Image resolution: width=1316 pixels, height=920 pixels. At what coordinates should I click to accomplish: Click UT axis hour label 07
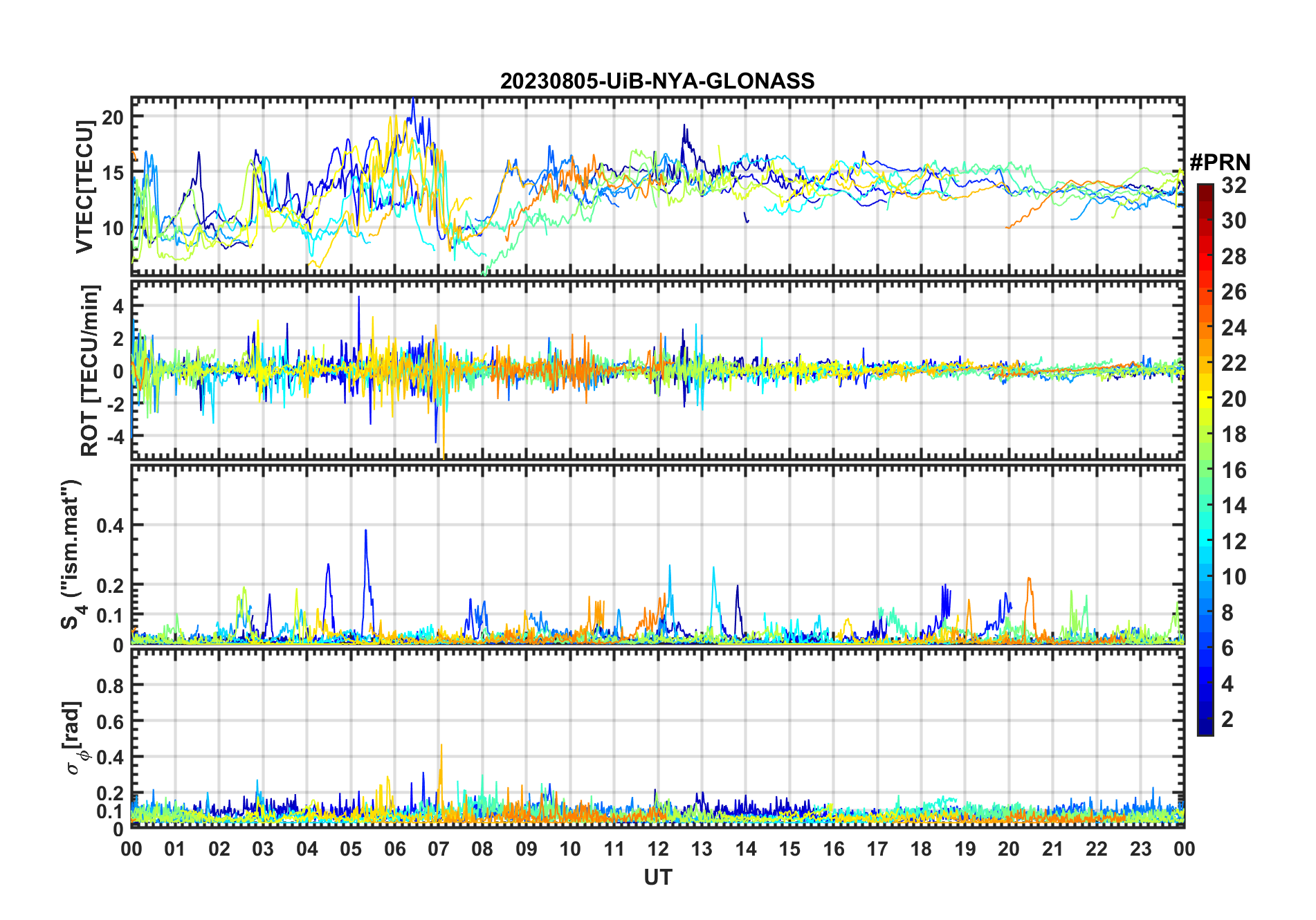pos(439,849)
